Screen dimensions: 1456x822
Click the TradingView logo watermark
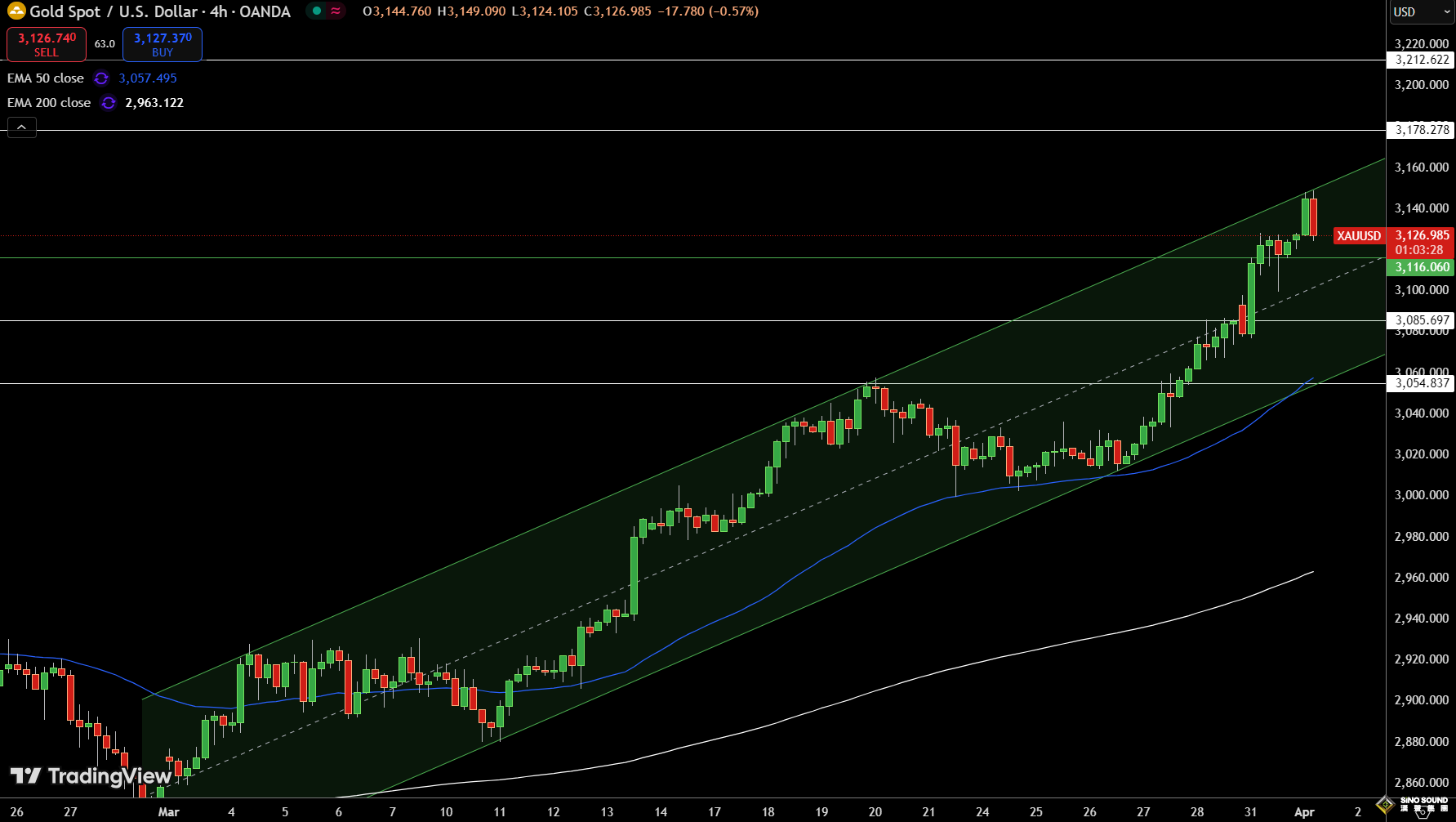[91, 775]
